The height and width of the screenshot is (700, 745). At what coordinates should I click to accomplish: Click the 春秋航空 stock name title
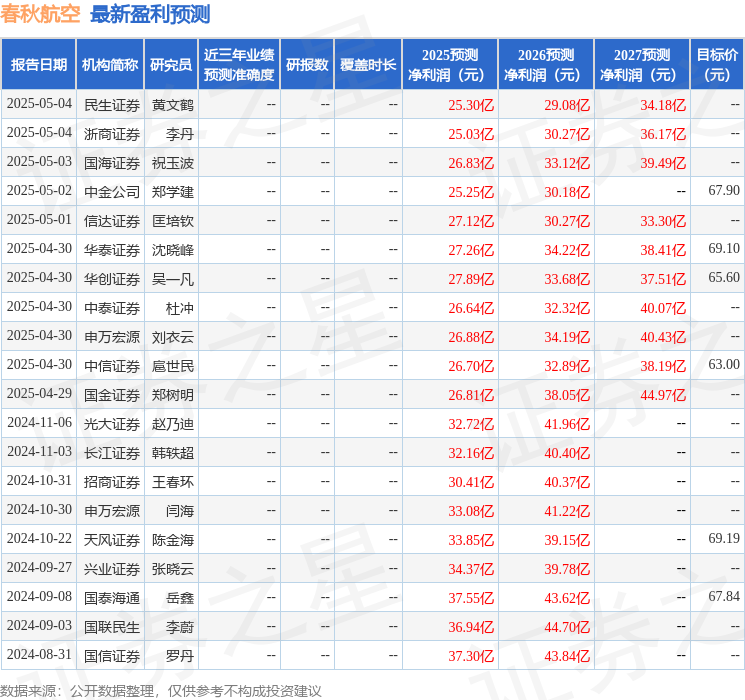[x=42, y=14]
